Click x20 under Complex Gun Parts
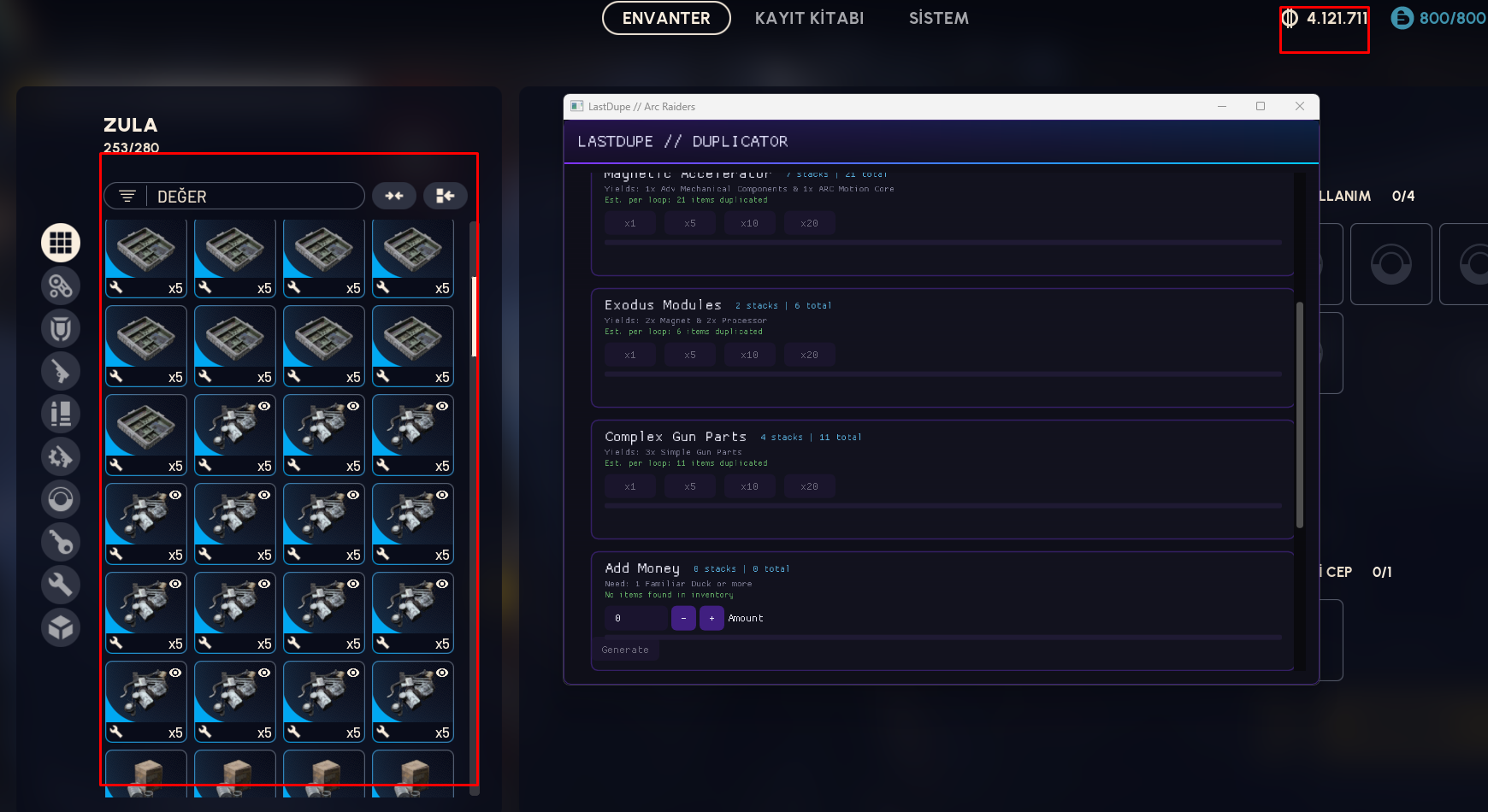 click(810, 486)
